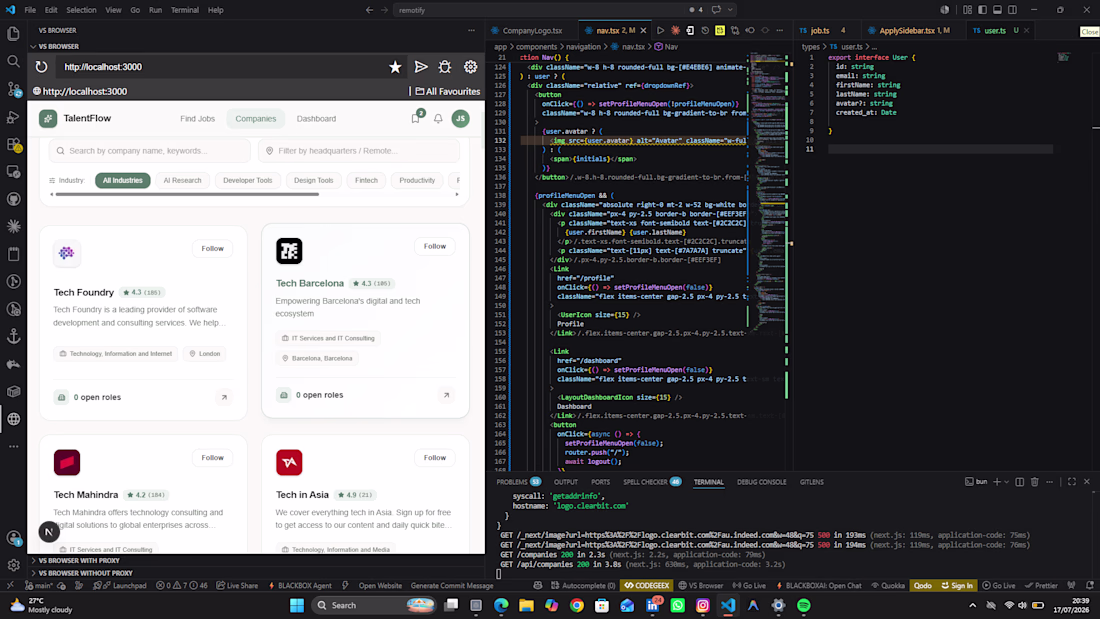Expand VS BROWSER WITH PROXY section
Screen dimensions: 1100x619
(79, 561)
